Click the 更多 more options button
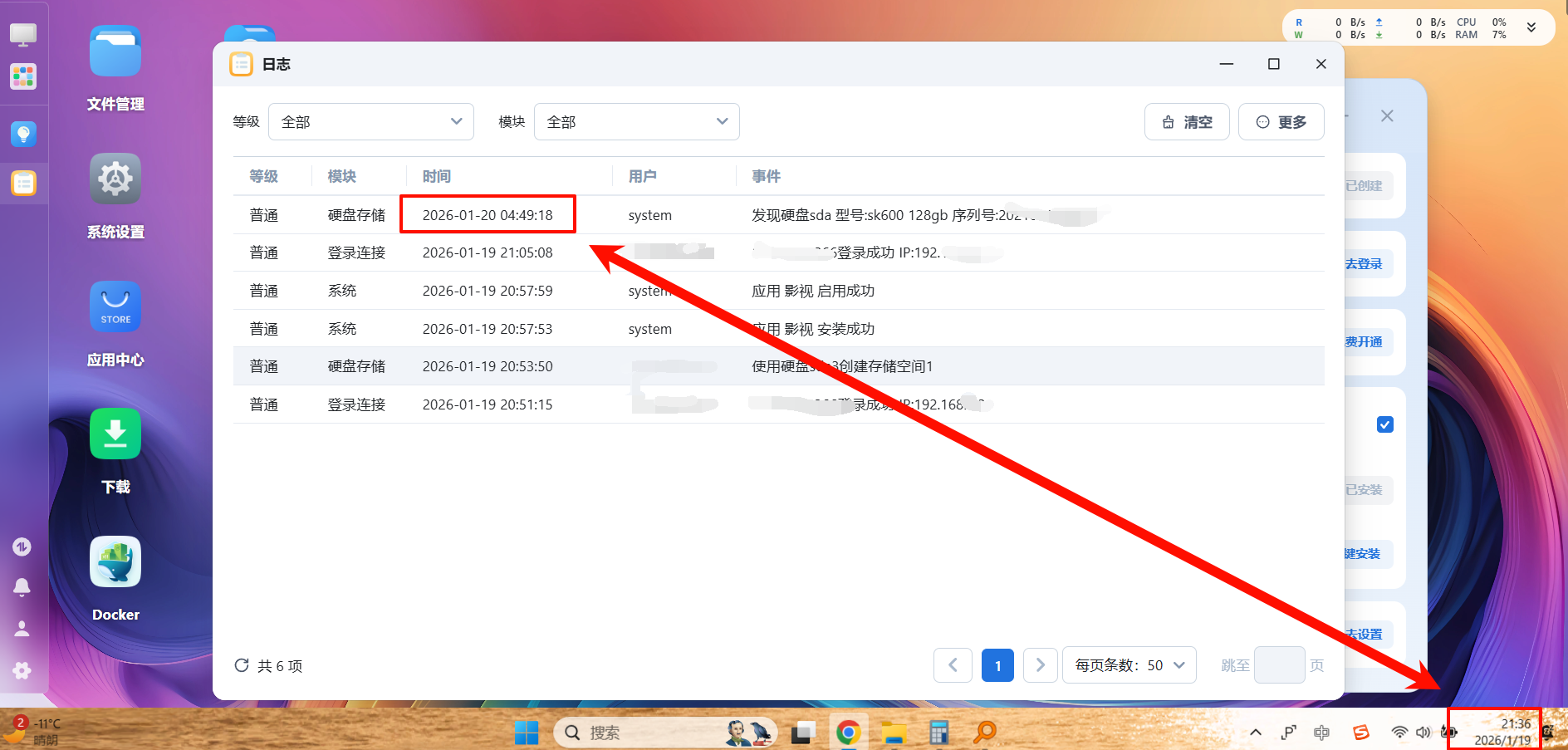The height and width of the screenshot is (750, 1568). coord(1281,122)
